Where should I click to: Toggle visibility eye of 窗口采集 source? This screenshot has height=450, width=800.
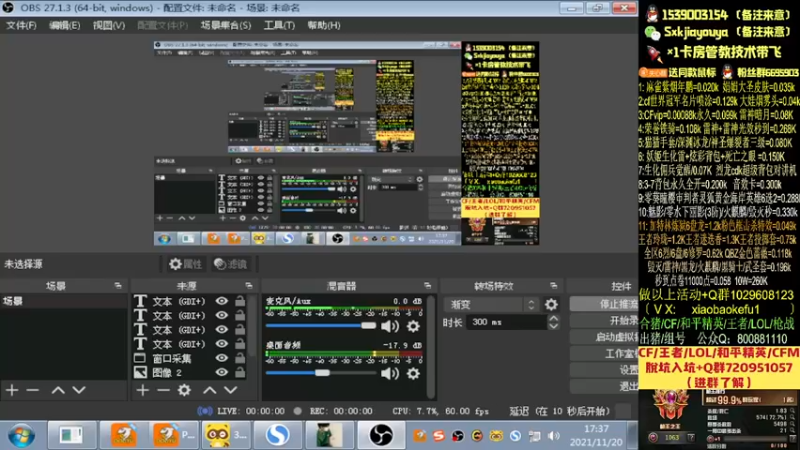point(221,358)
